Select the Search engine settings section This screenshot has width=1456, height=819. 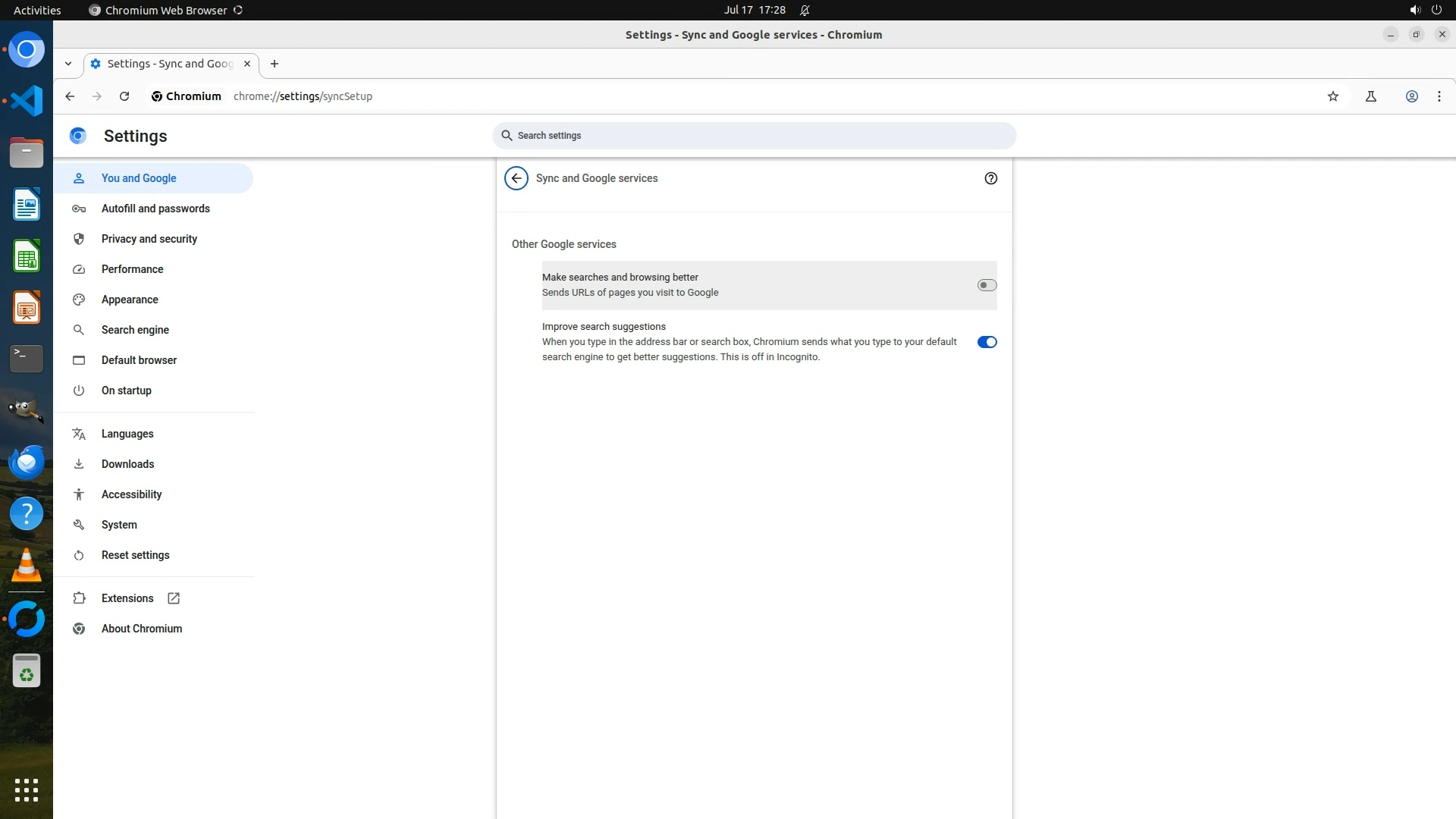[x=135, y=330]
